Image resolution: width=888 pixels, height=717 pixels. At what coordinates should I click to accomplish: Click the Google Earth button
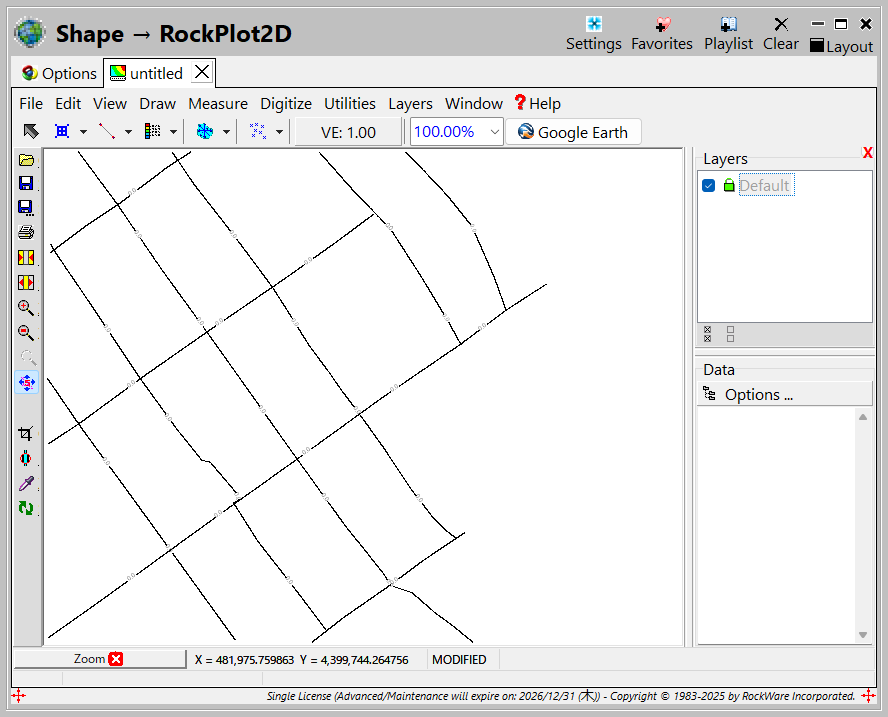click(x=573, y=132)
